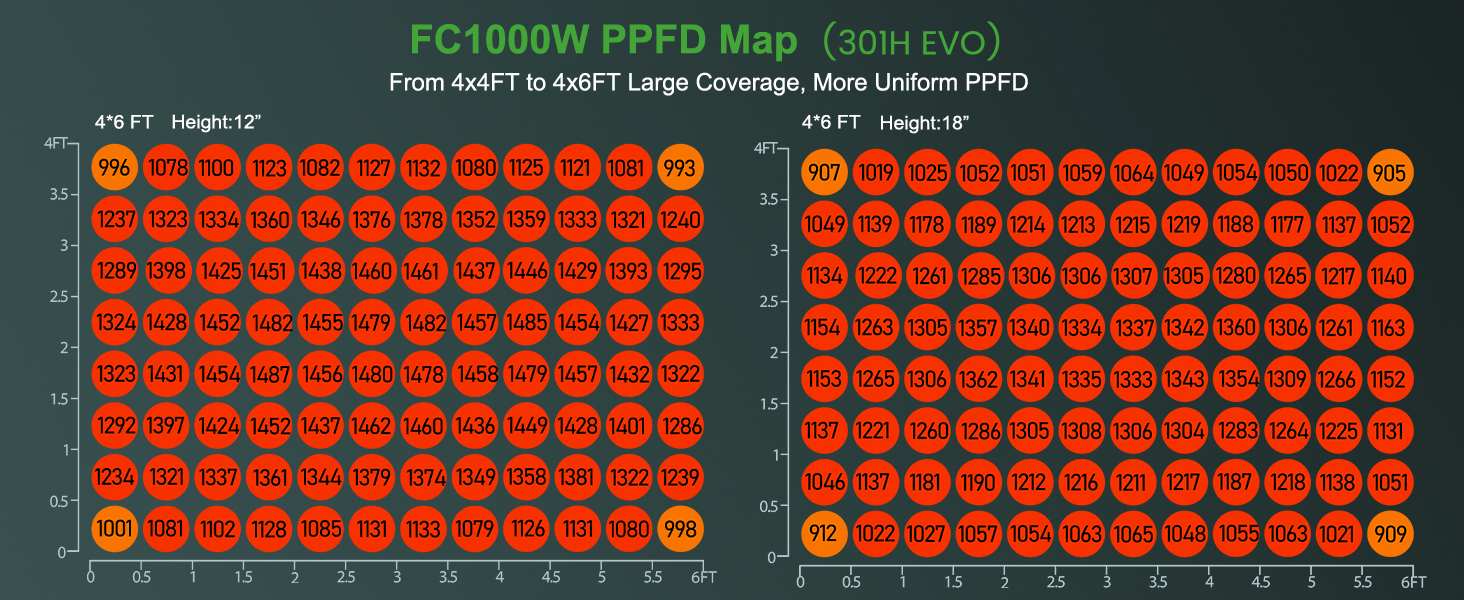Select the orange 907 corner reading
This screenshot has width=1464, height=600.
pyautogui.click(x=824, y=173)
